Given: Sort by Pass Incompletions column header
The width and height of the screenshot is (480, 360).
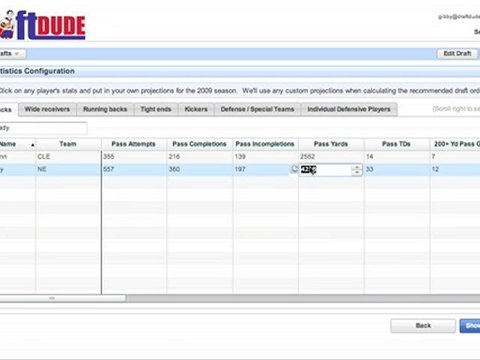Looking at the screenshot, I should pos(265,144).
